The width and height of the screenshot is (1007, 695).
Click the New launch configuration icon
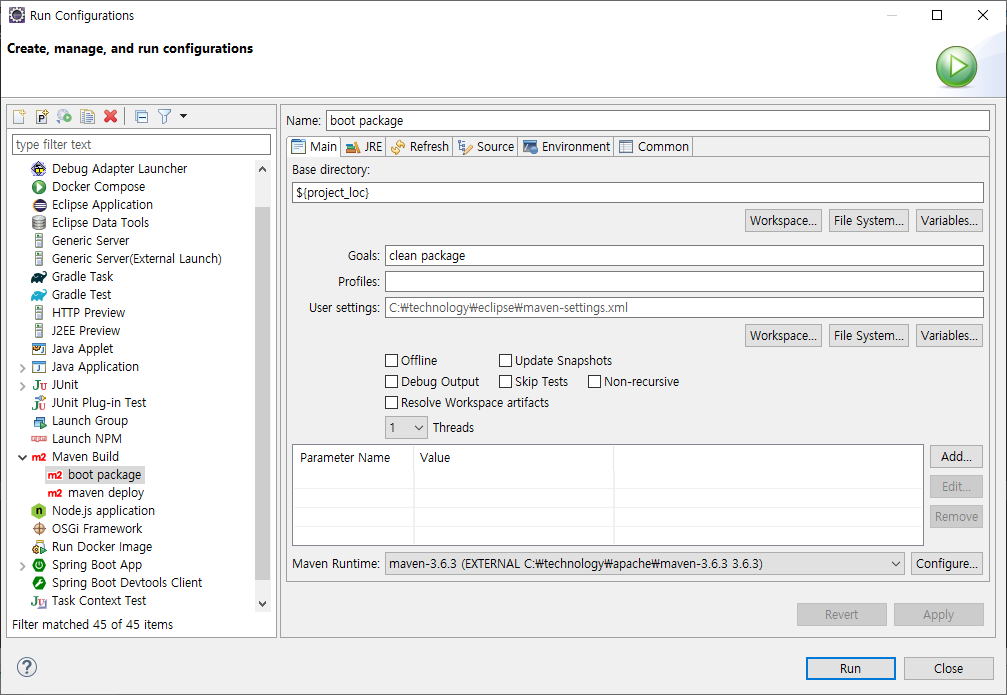[x=19, y=117]
